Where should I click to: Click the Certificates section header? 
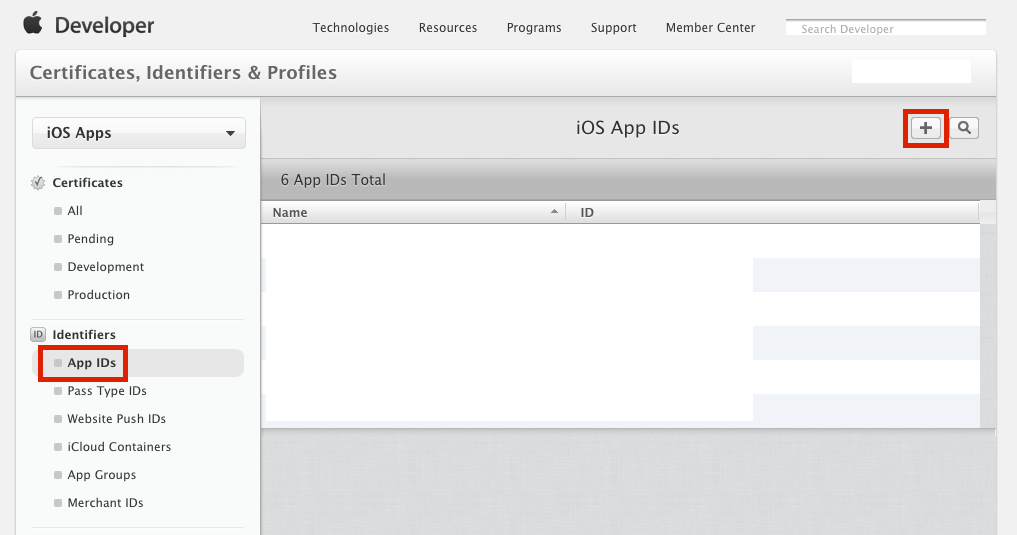pos(88,183)
